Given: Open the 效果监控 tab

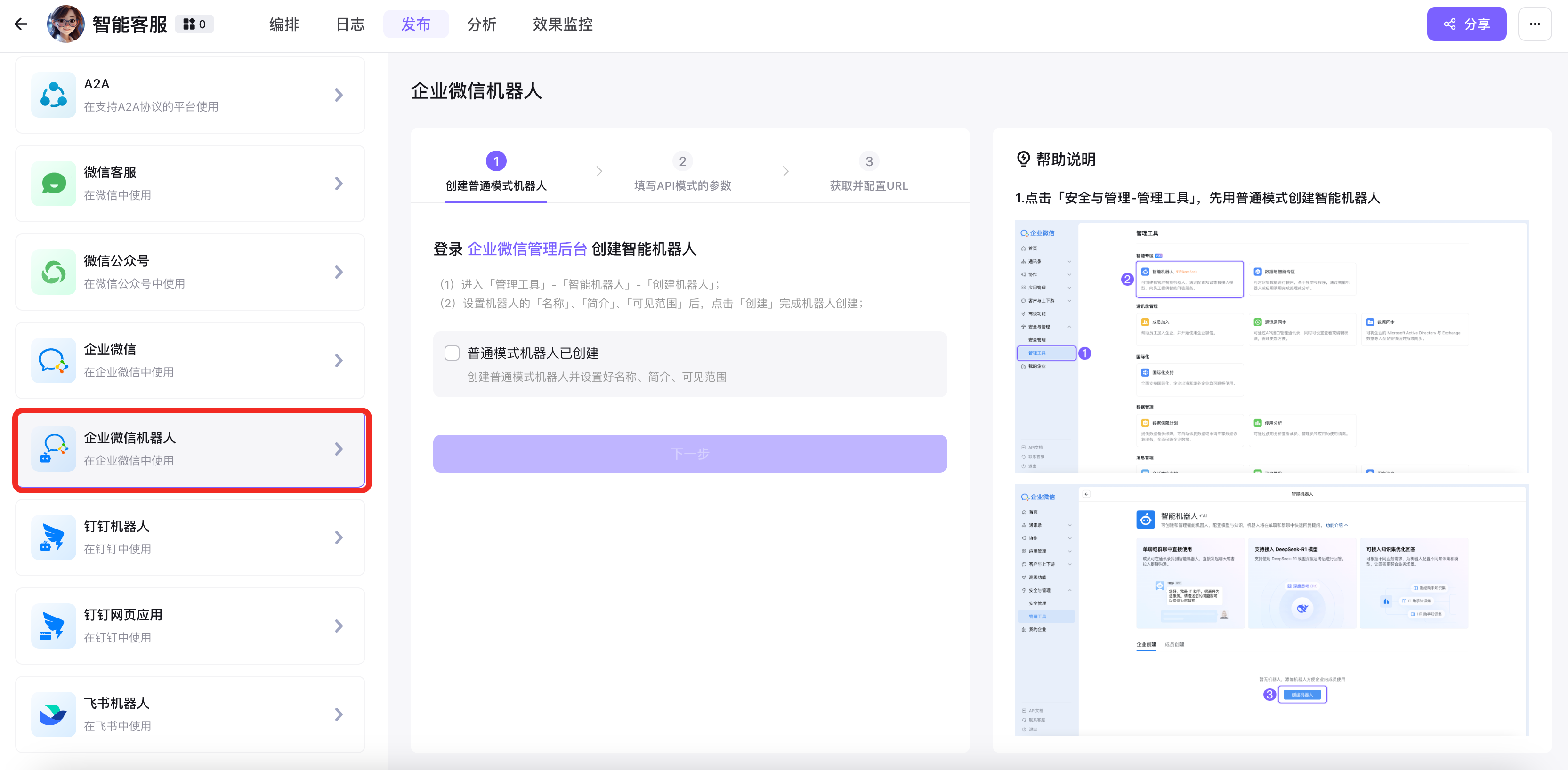Looking at the screenshot, I should pyautogui.click(x=562, y=24).
